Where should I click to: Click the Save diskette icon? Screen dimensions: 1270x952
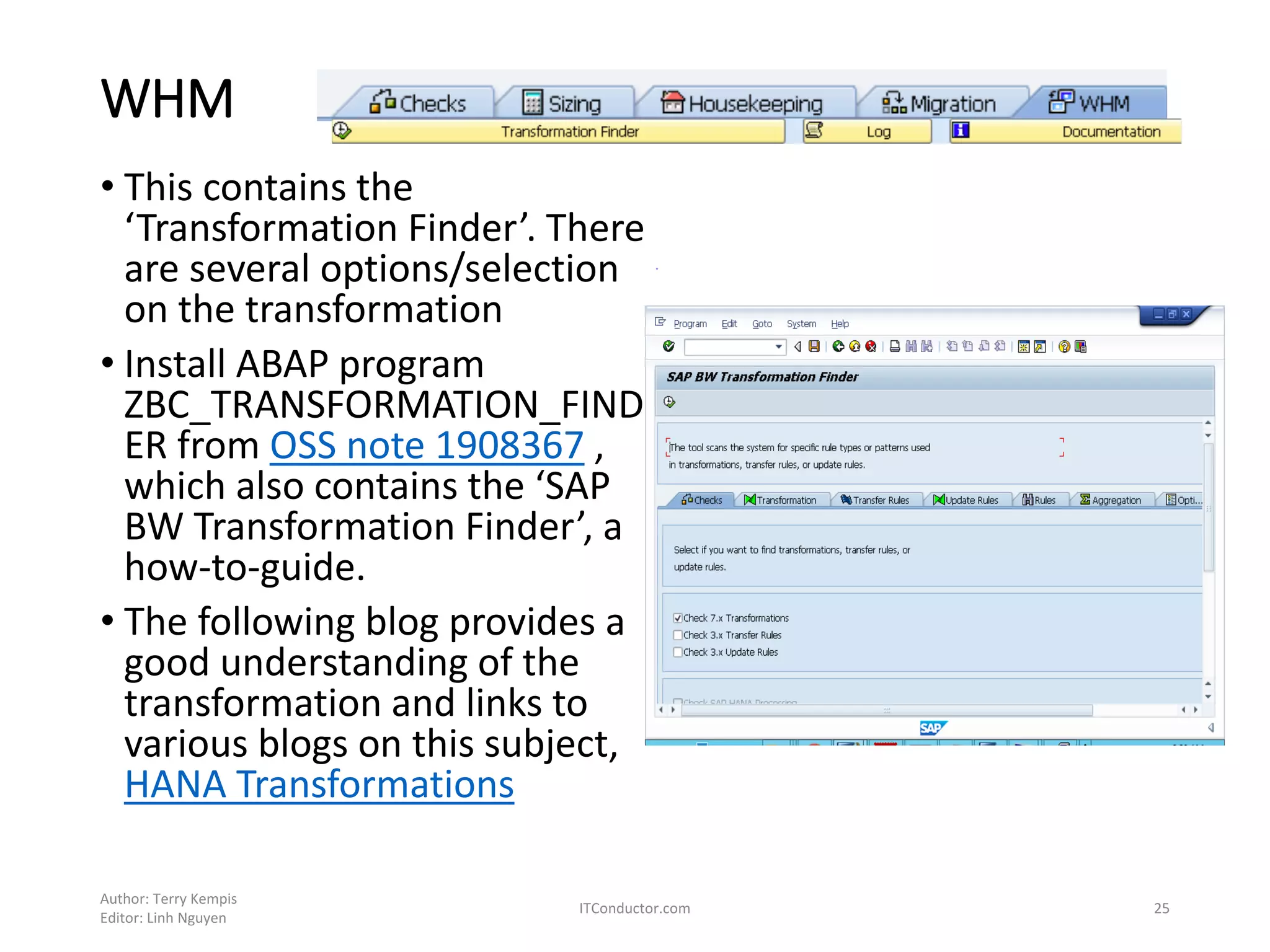814,346
